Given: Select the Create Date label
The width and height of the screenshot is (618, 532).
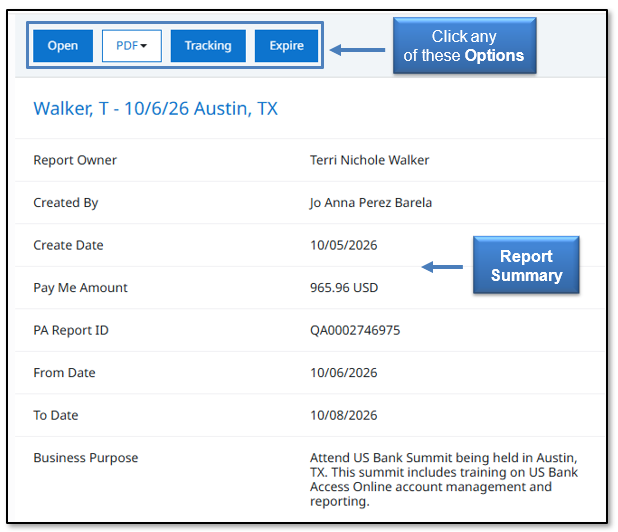Looking at the screenshot, I should [68, 245].
